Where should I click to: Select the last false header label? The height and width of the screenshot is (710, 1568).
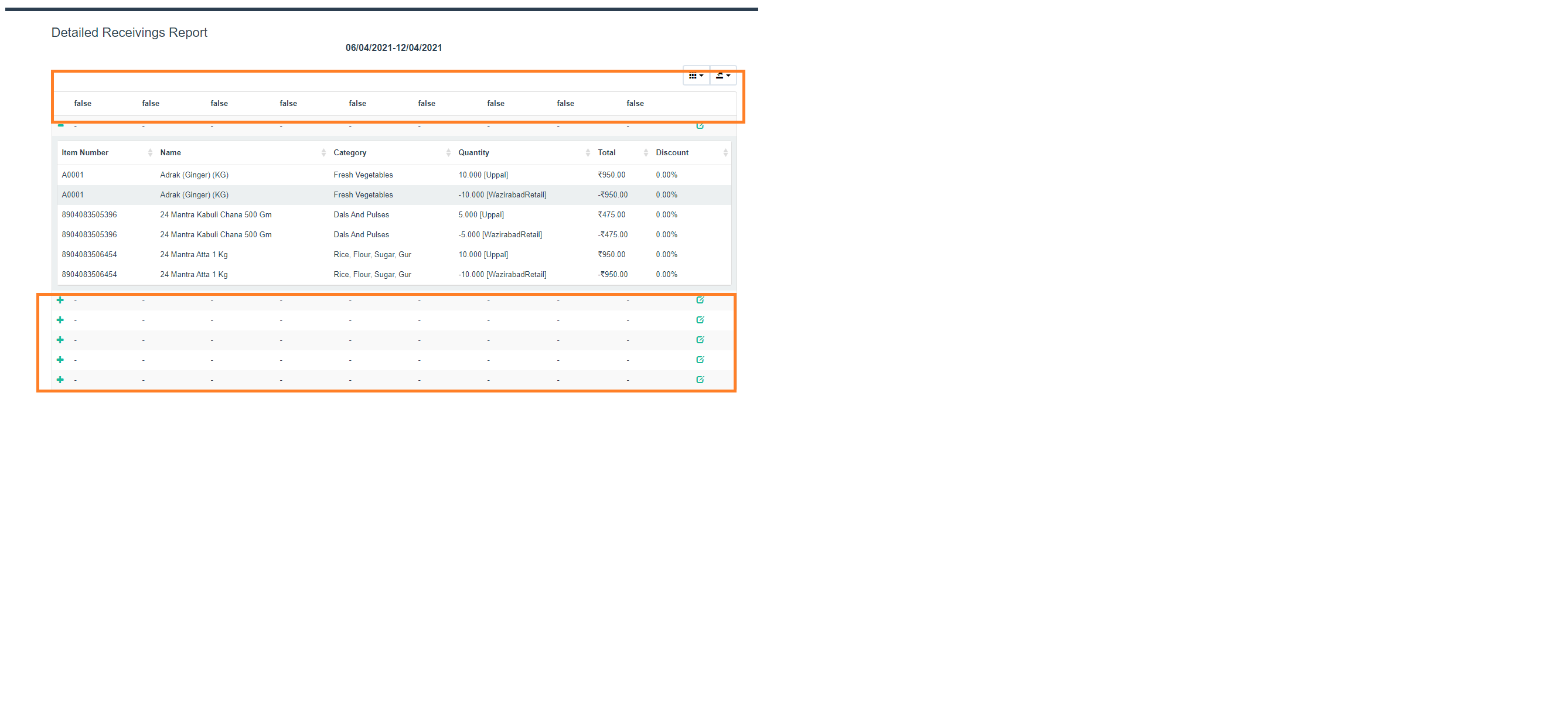tap(635, 104)
